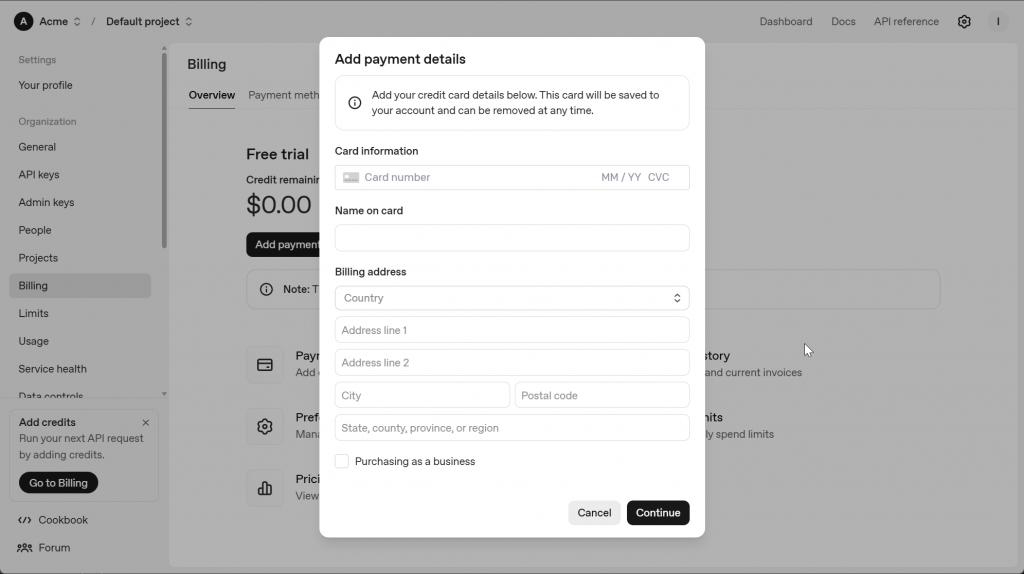This screenshot has height=574, width=1024.
Task: Cancel the payment details dialog
Action: click(594, 513)
